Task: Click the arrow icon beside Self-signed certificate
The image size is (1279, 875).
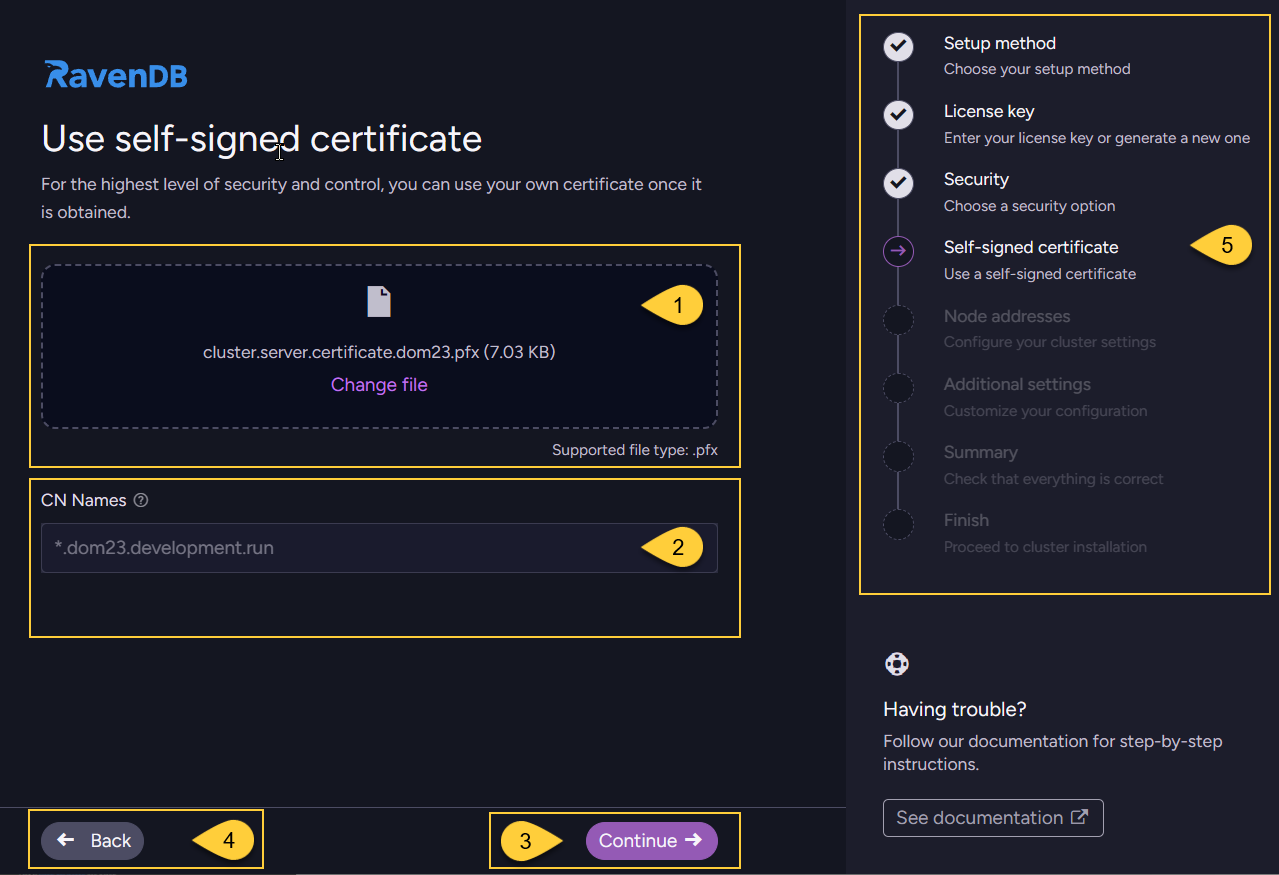Action: coord(897,251)
